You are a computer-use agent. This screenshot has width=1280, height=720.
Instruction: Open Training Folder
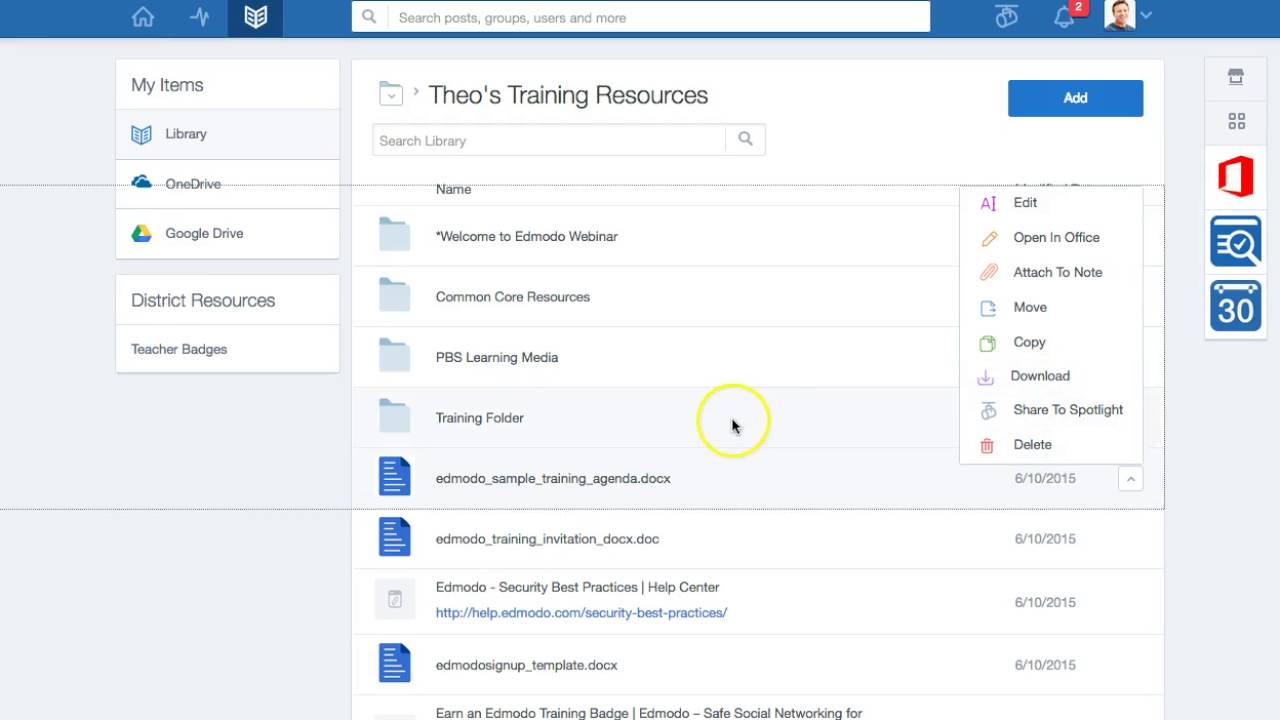(x=480, y=418)
